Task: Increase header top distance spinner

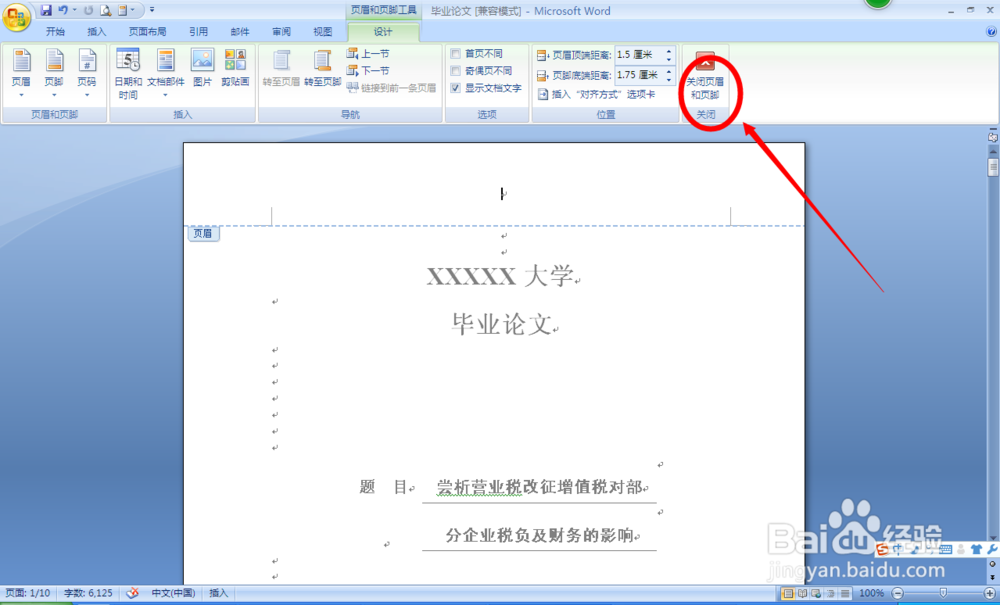Action: (669, 51)
